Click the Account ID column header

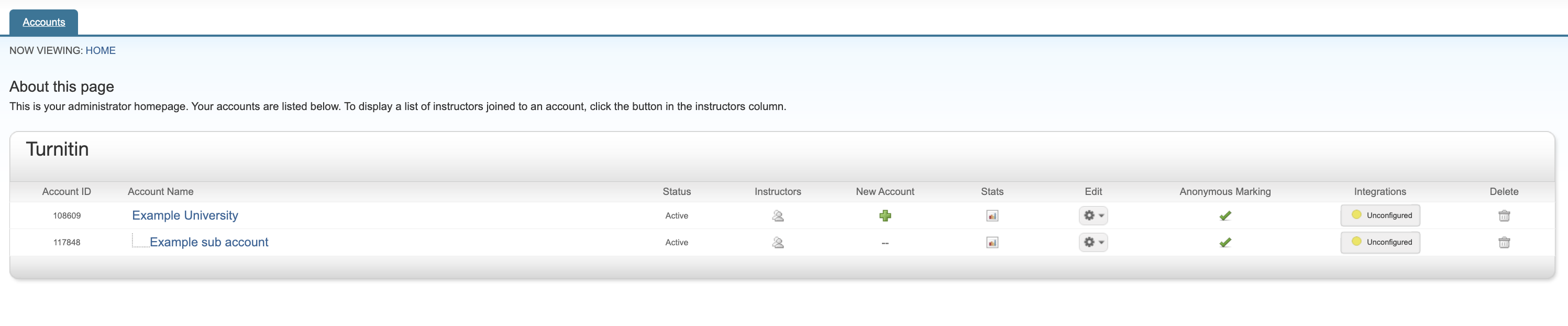[x=67, y=192]
